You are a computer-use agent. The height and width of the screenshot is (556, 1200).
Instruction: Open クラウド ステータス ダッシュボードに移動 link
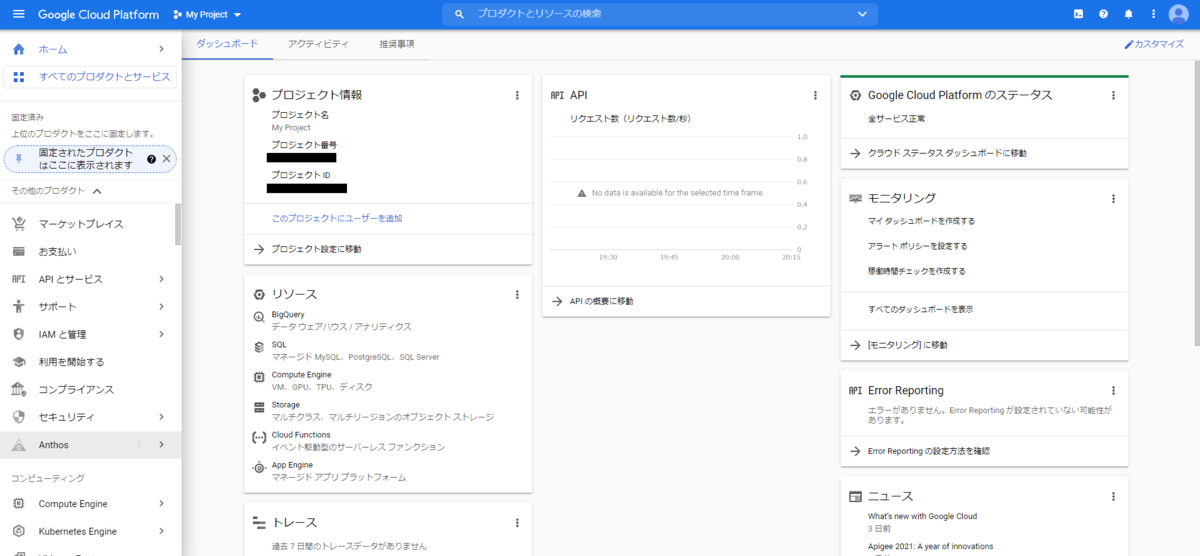pos(947,153)
